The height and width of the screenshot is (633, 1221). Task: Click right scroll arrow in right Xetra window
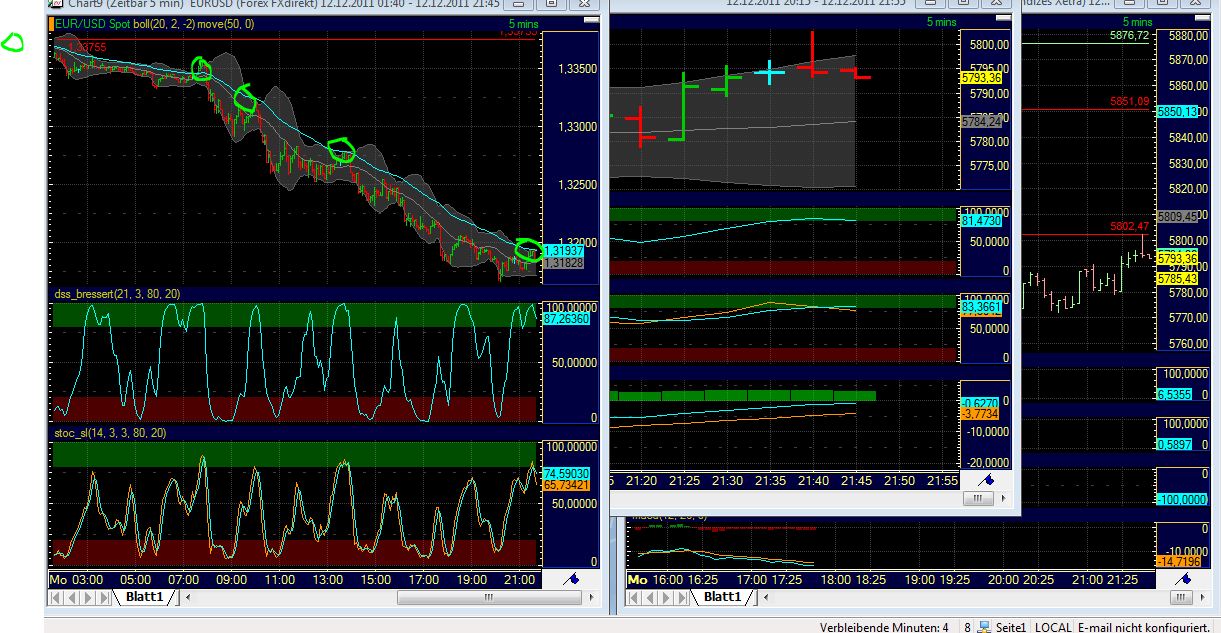click(1202, 597)
